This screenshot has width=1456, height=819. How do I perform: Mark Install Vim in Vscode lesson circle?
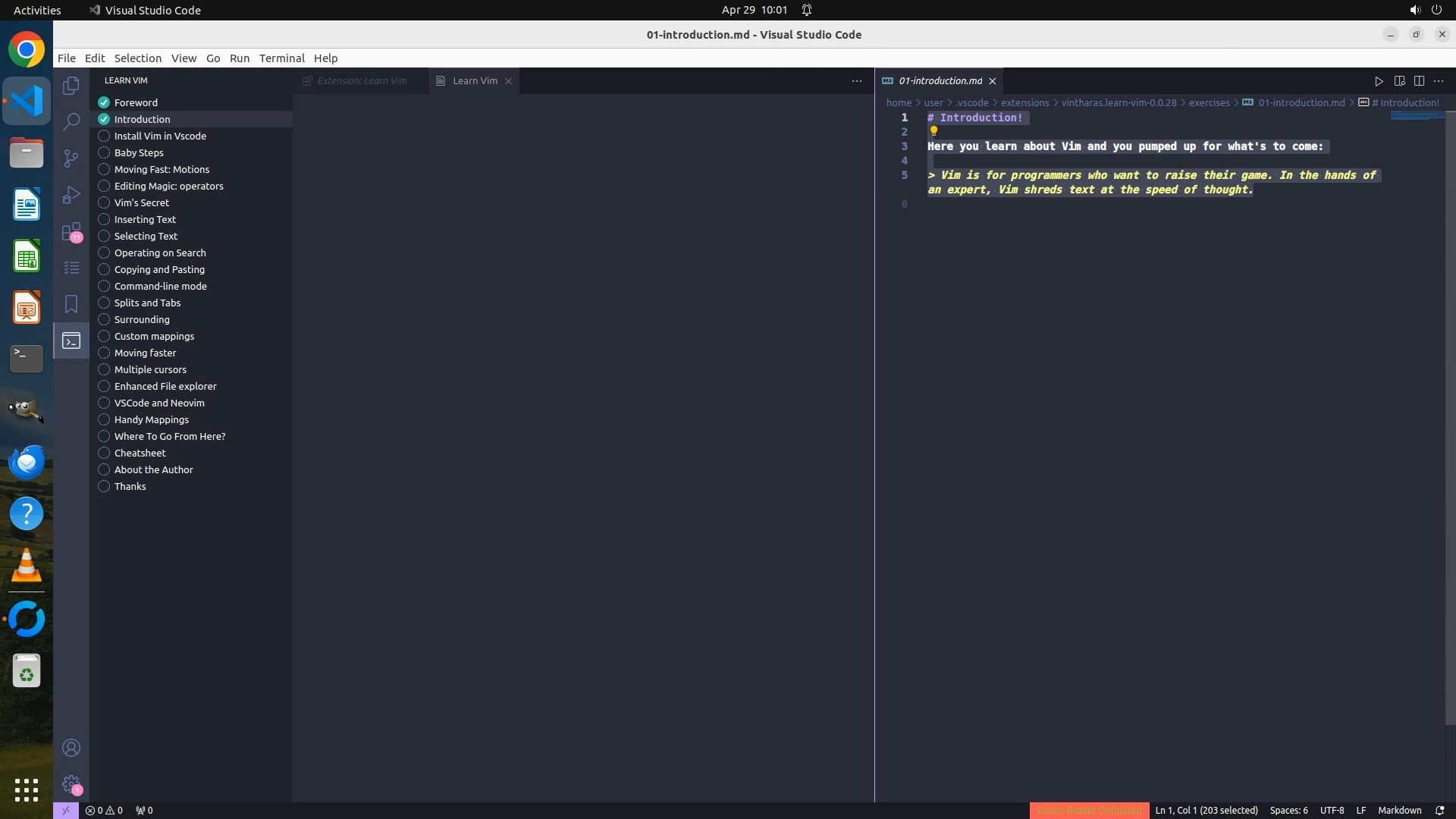(104, 136)
